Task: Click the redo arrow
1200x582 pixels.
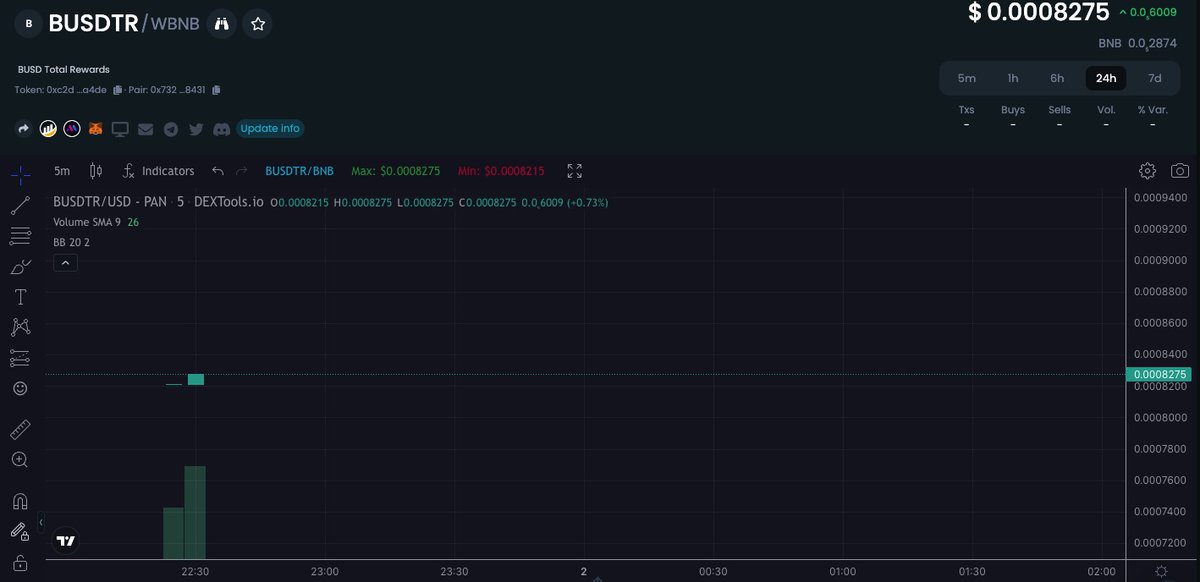Action: (x=241, y=171)
